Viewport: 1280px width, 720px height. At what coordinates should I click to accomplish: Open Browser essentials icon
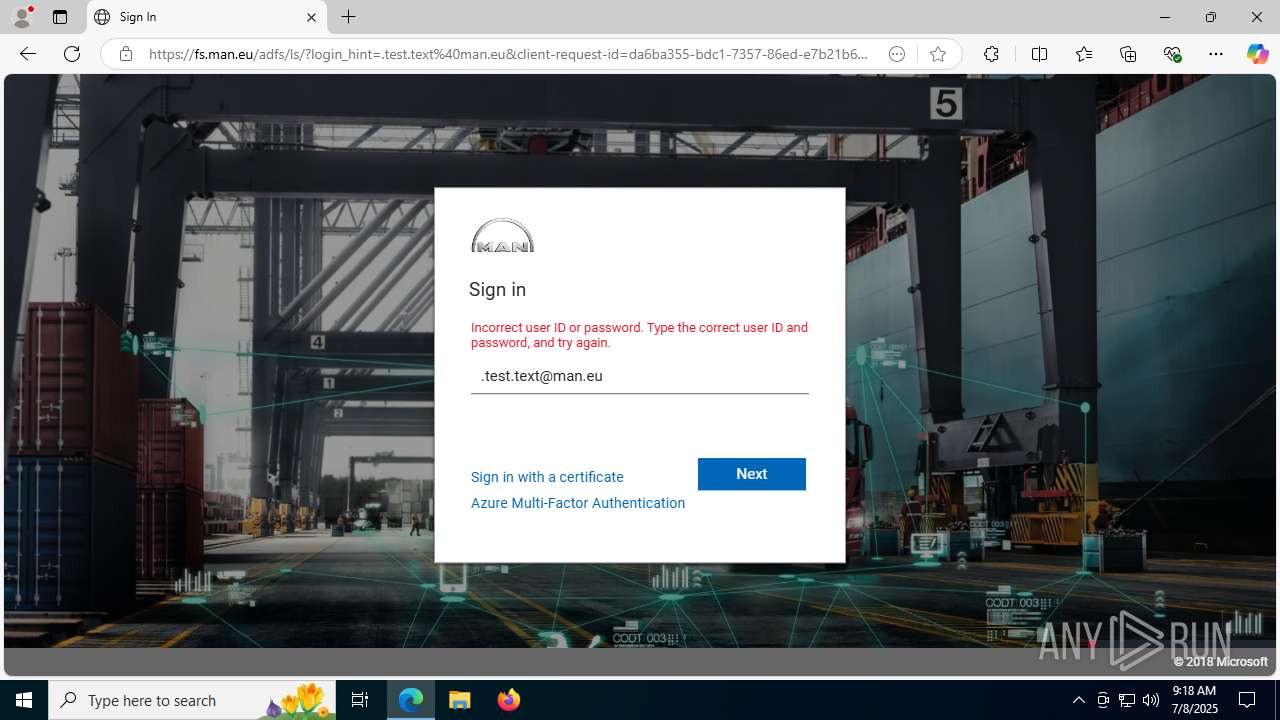point(1172,54)
